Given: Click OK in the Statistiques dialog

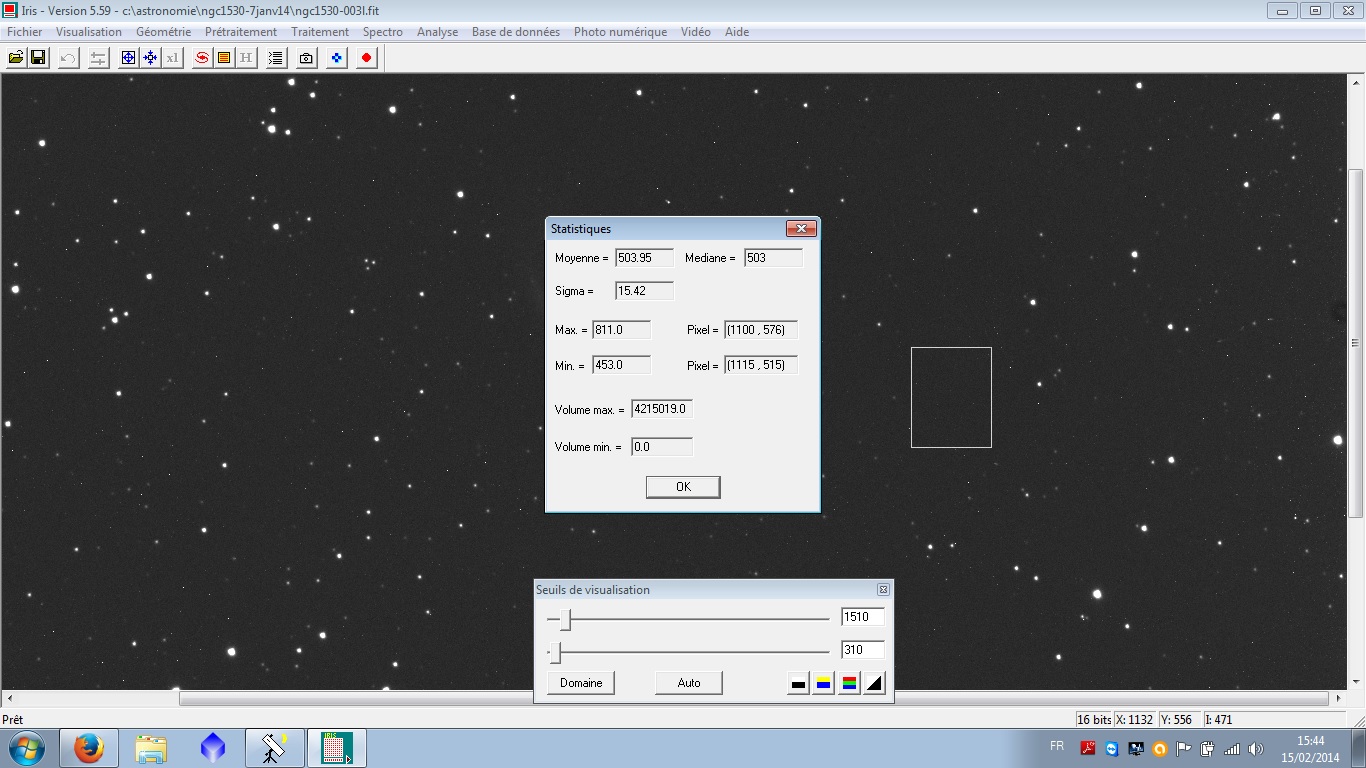Looking at the screenshot, I should 683,487.
